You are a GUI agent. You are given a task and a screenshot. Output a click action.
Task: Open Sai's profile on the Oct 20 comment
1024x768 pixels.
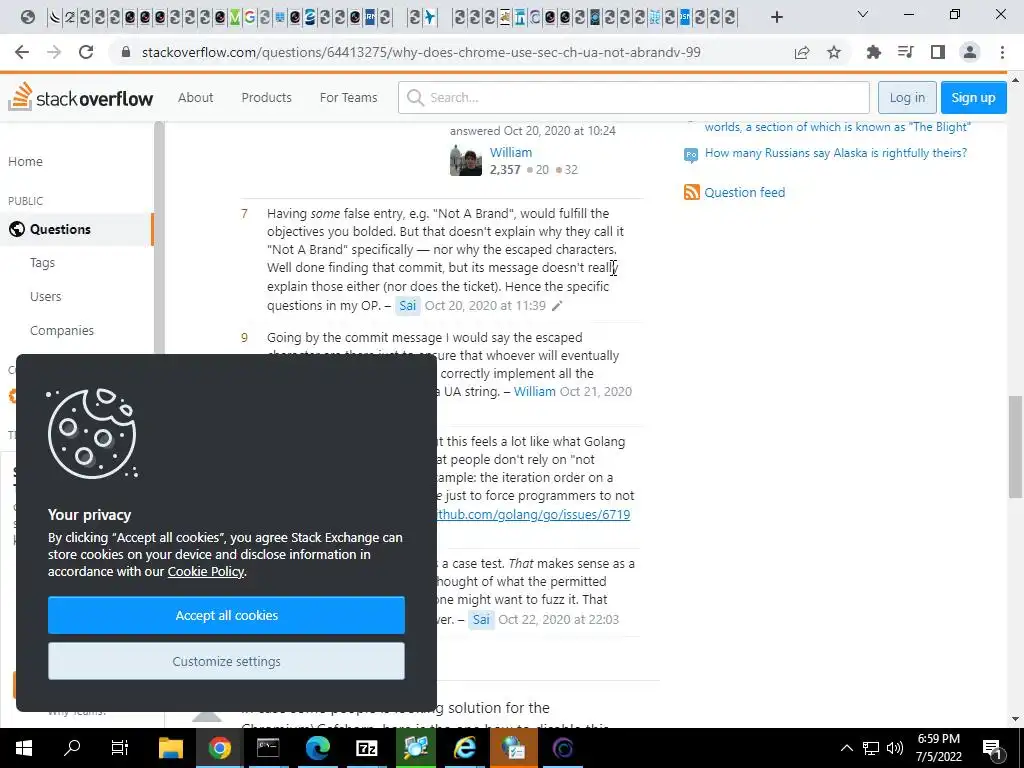[408, 306]
